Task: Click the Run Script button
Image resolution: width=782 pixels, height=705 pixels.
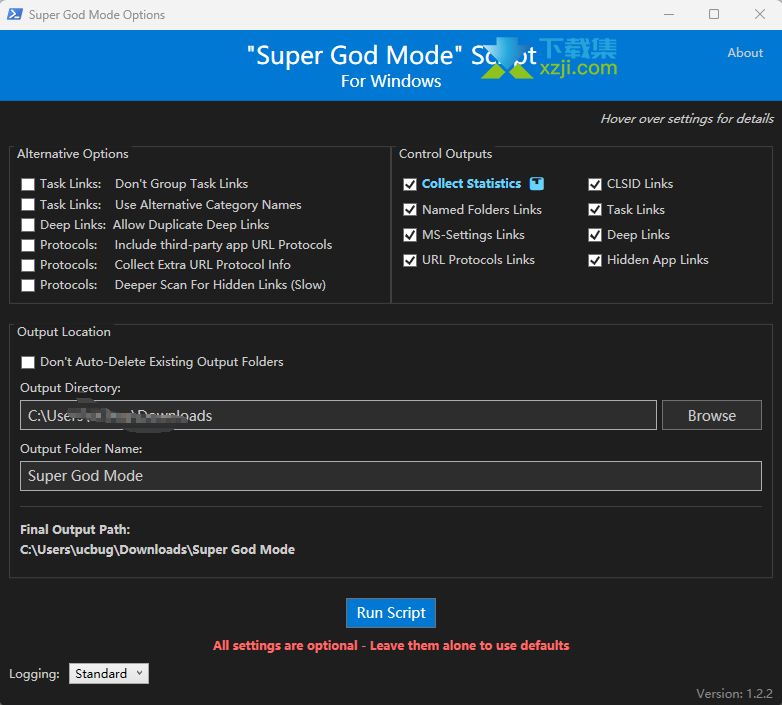Action: (391, 613)
